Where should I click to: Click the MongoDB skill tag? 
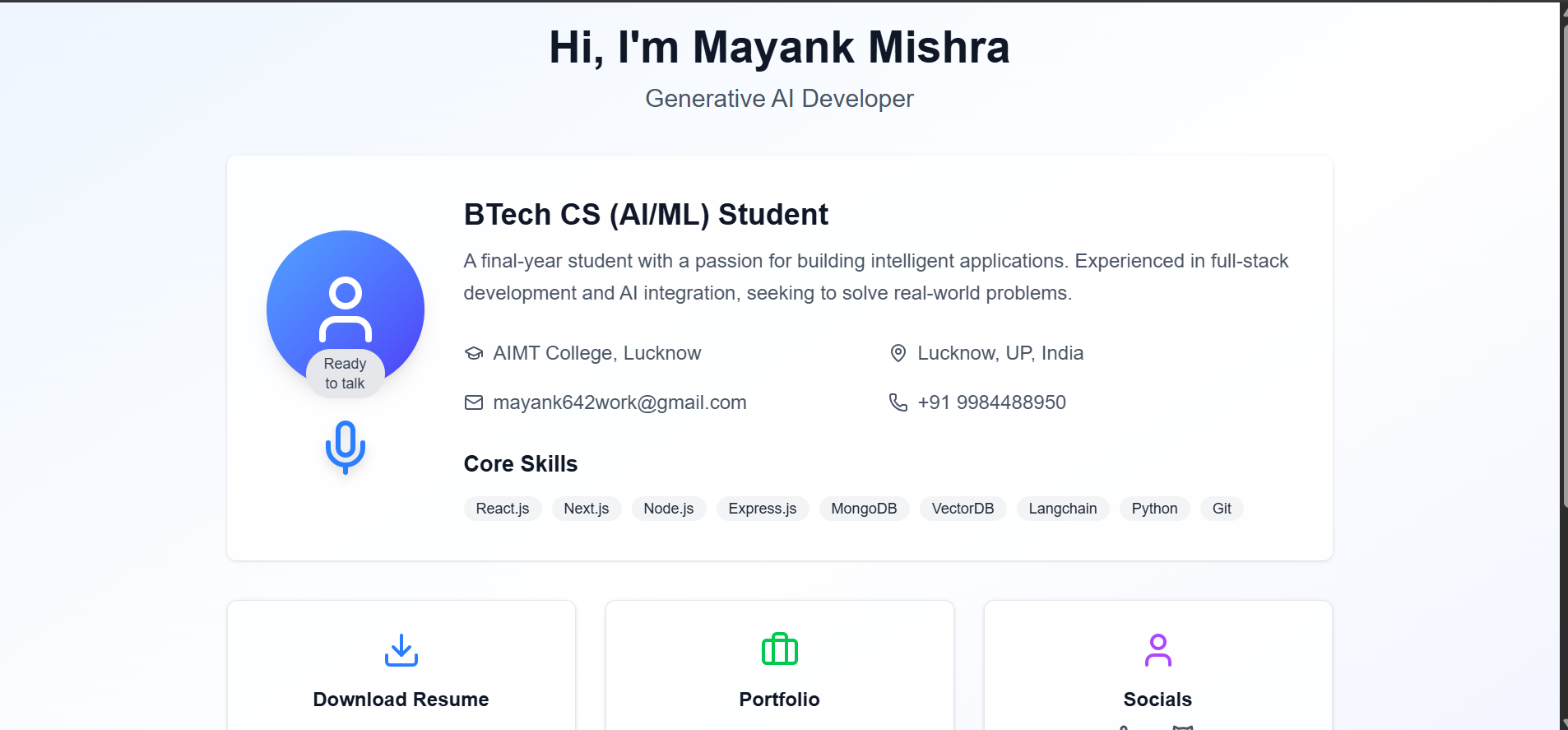pos(864,509)
